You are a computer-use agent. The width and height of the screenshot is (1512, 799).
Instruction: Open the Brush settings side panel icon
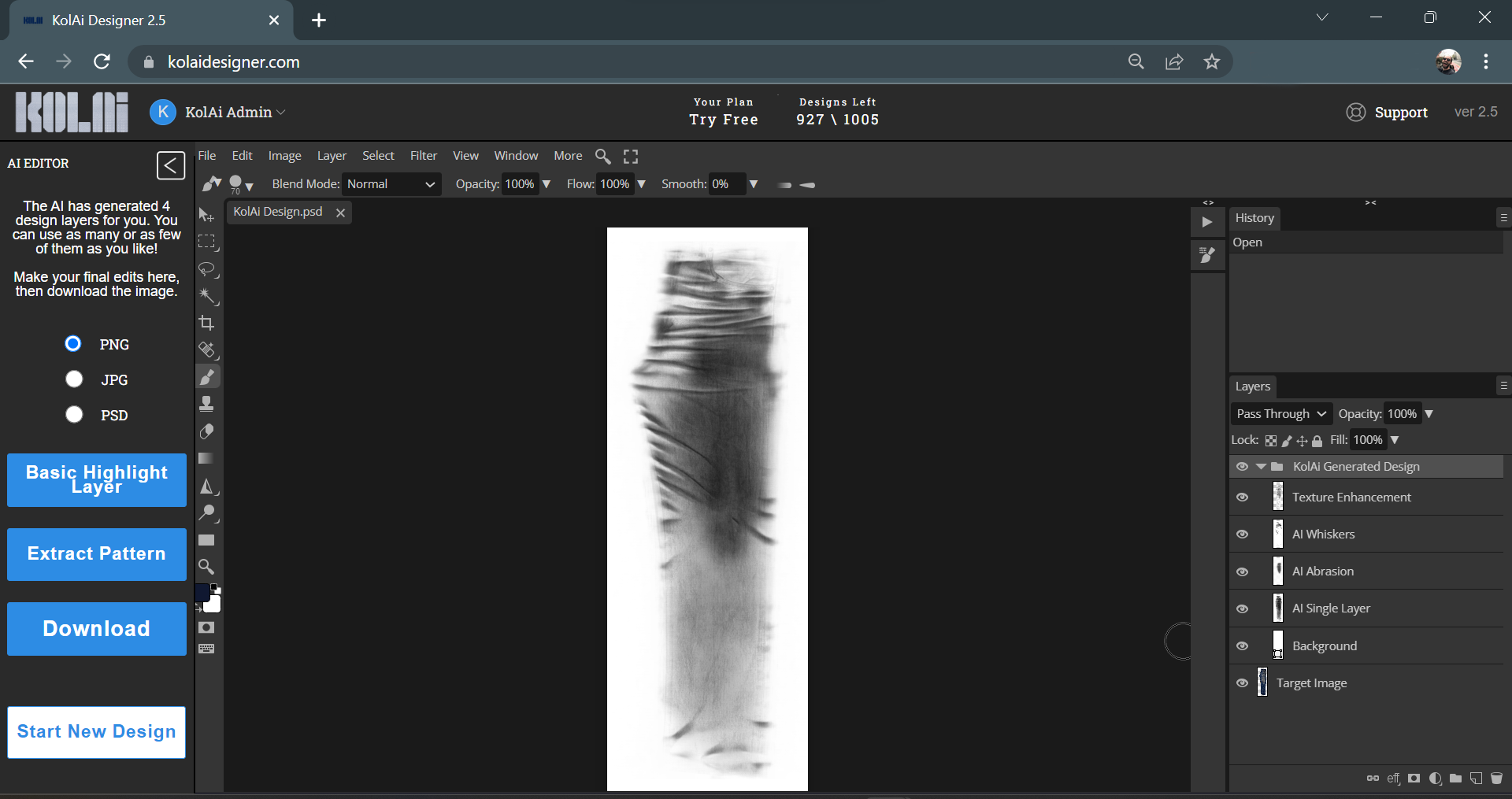[x=1207, y=254]
